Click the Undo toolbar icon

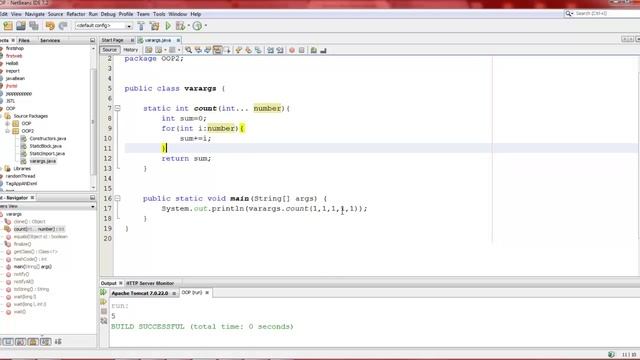50,26
